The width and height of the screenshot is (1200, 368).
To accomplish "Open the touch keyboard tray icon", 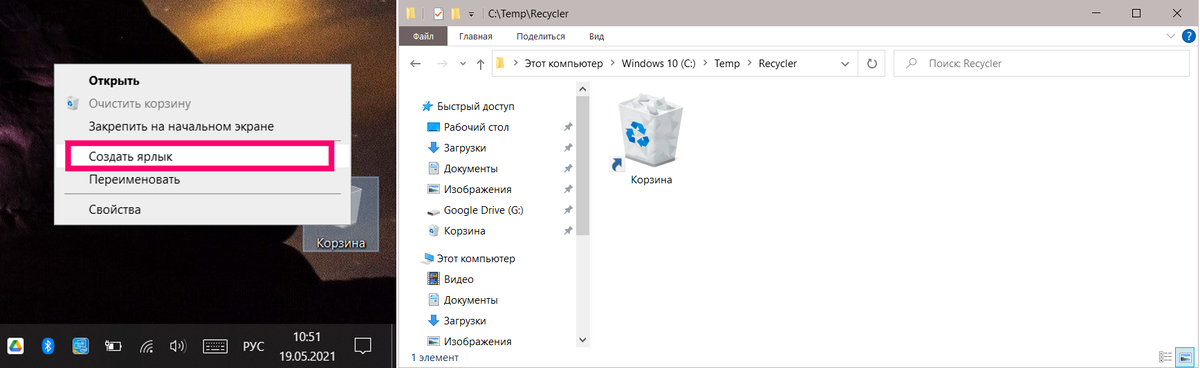I will point(216,347).
